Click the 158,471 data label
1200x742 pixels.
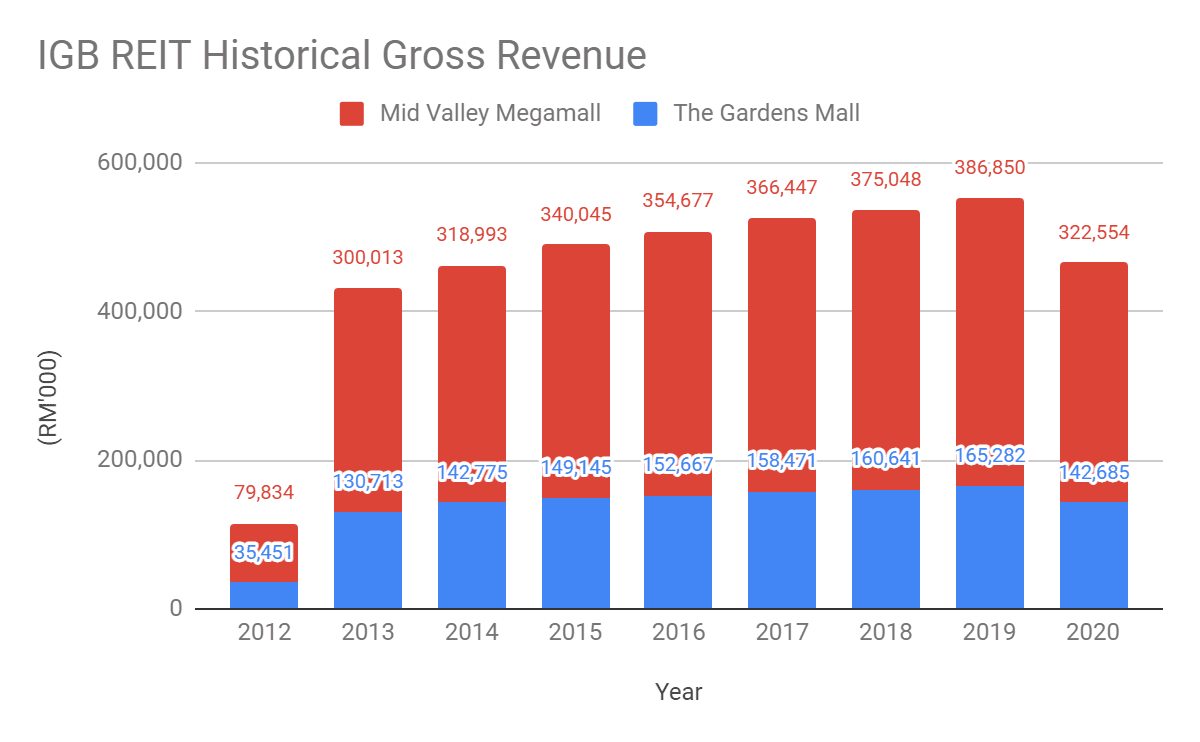point(782,461)
